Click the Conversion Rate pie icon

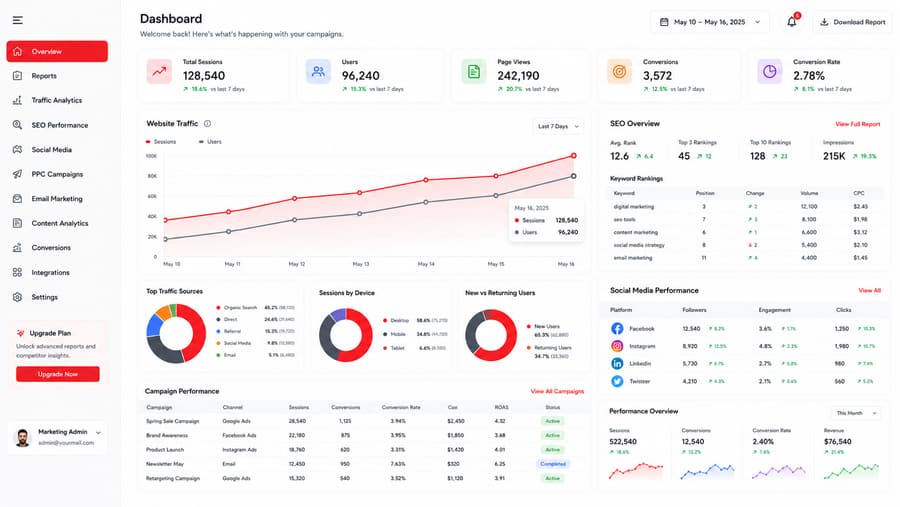tap(770, 72)
